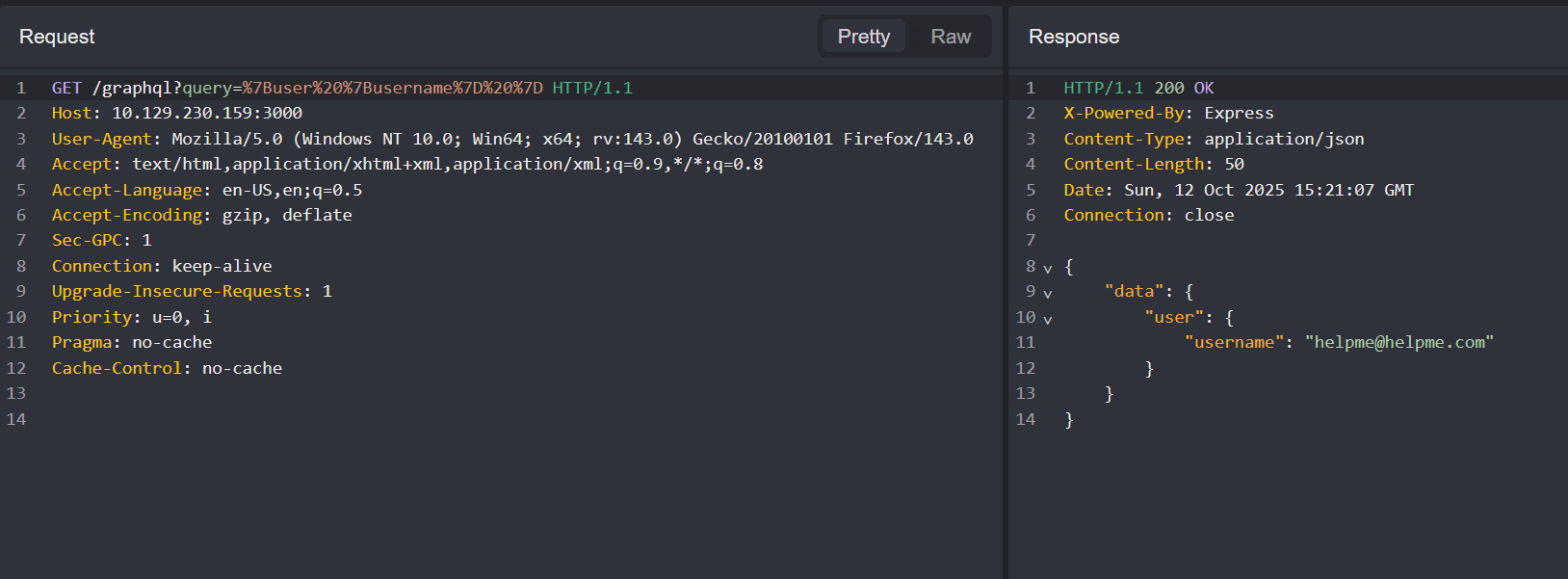Click the X-Powered-By Express response header
The height and width of the screenshot is (579, 1568).
1167,113
